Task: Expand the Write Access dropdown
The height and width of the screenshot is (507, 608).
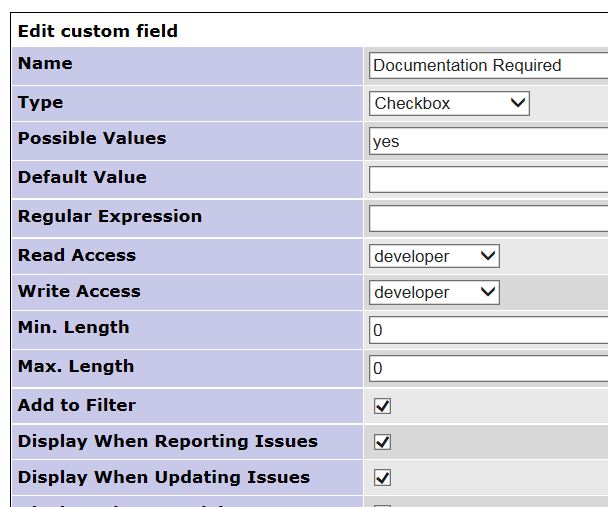Action: pos(434,292)
